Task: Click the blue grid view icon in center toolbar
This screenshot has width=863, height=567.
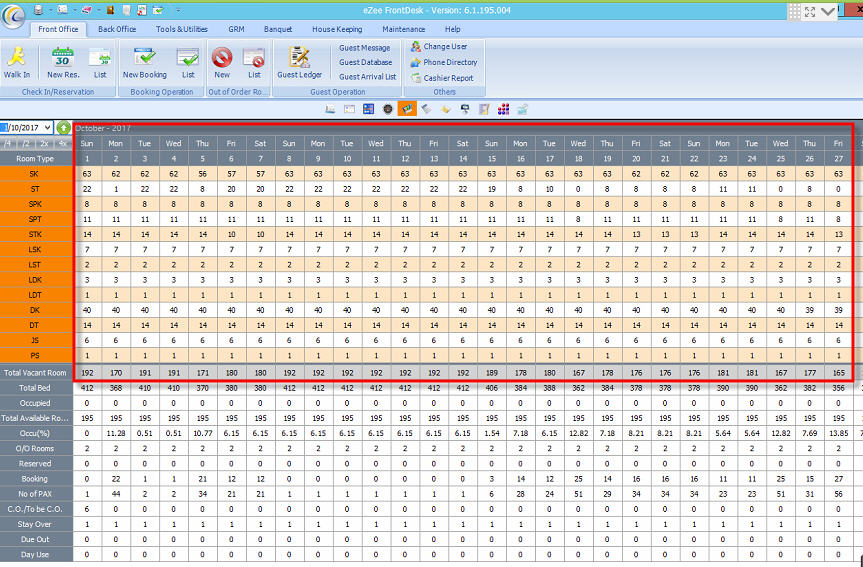Action: tap(369, 109)
